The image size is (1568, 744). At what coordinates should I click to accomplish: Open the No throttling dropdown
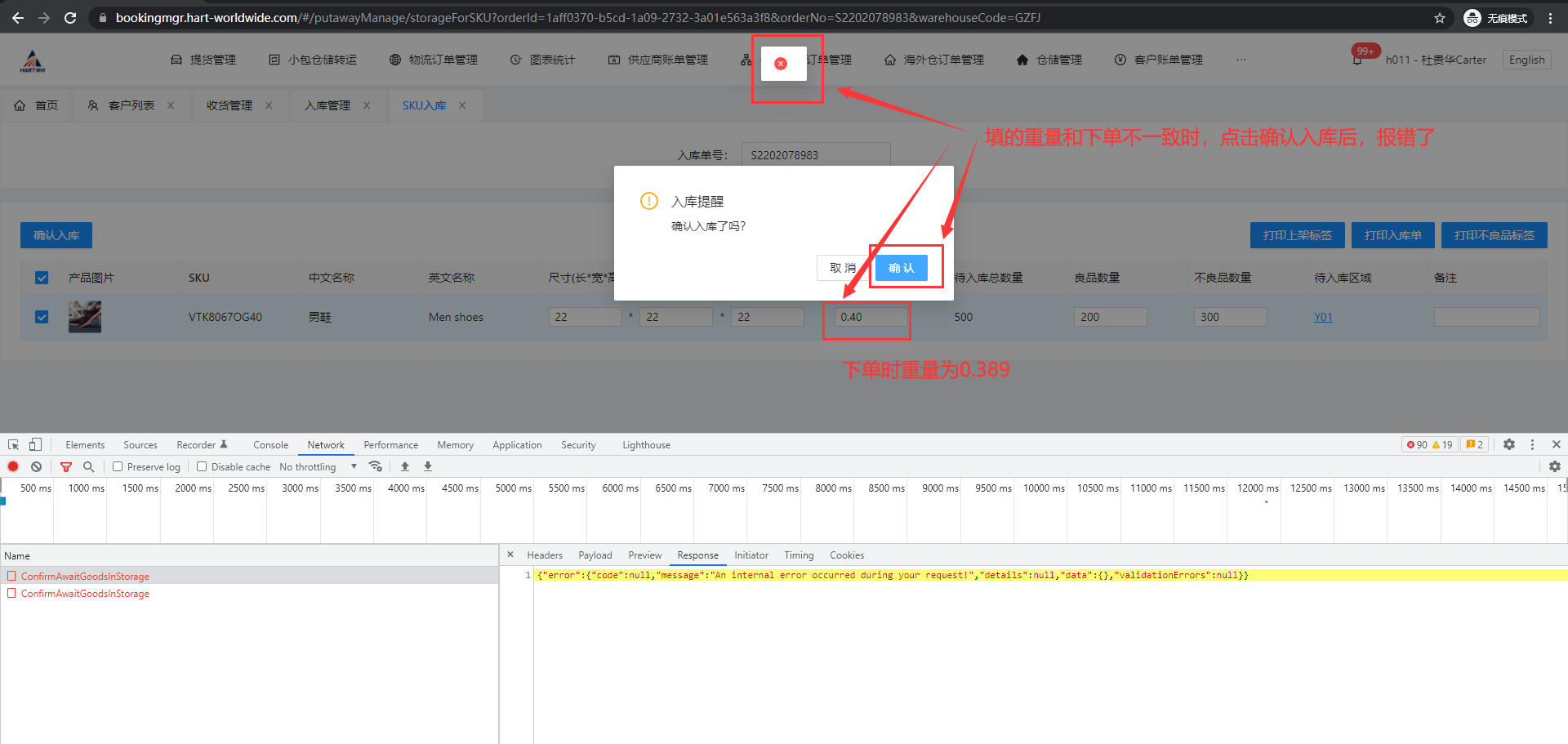pyautogui.click(x=318, y=466)
